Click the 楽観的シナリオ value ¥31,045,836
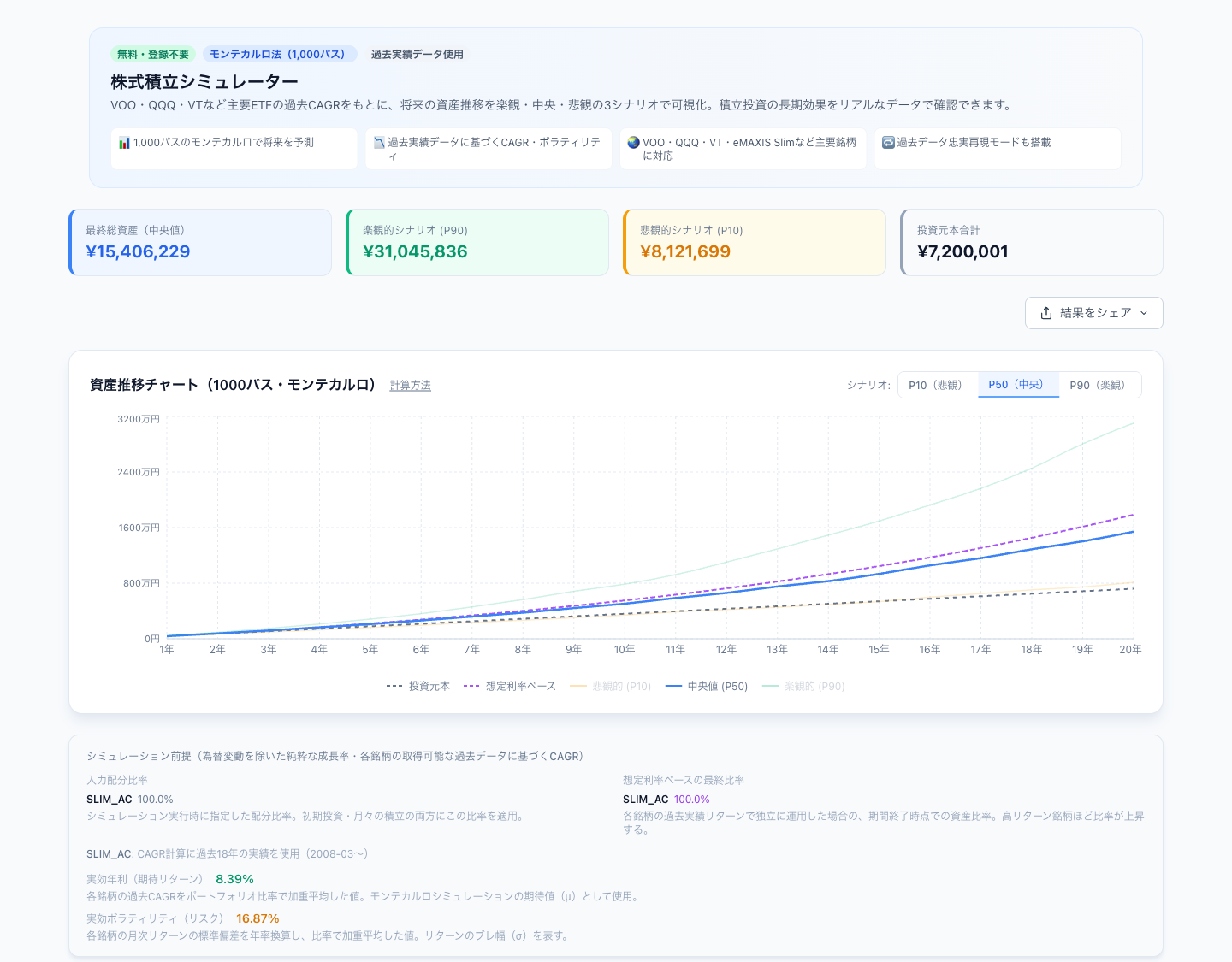Screen dimensions: 1232x962 click(x=415, y=251)
